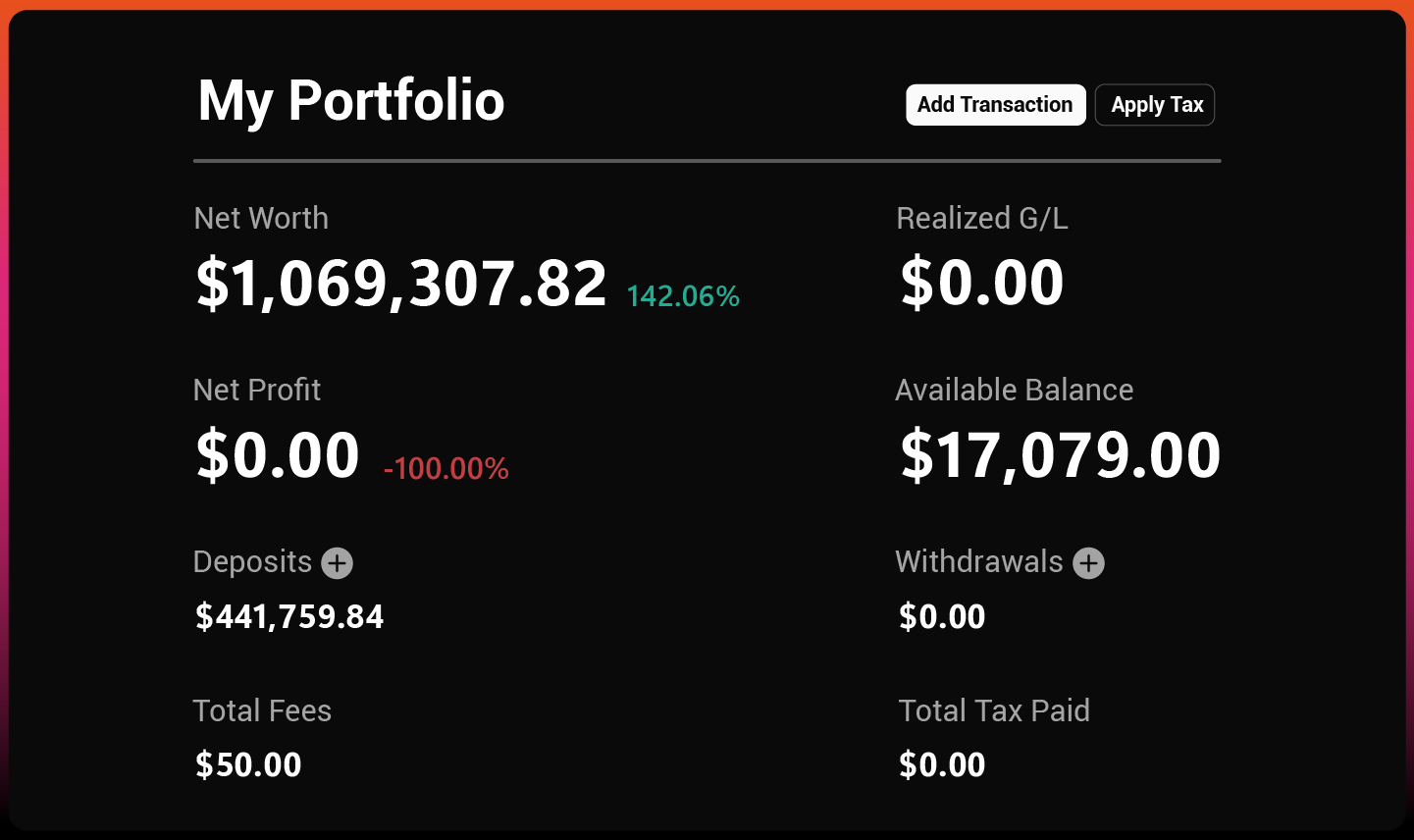1414x840 pixels.
Task: Select the Available Balance amount $17,079.00
Action: [x=1060, y=455]
